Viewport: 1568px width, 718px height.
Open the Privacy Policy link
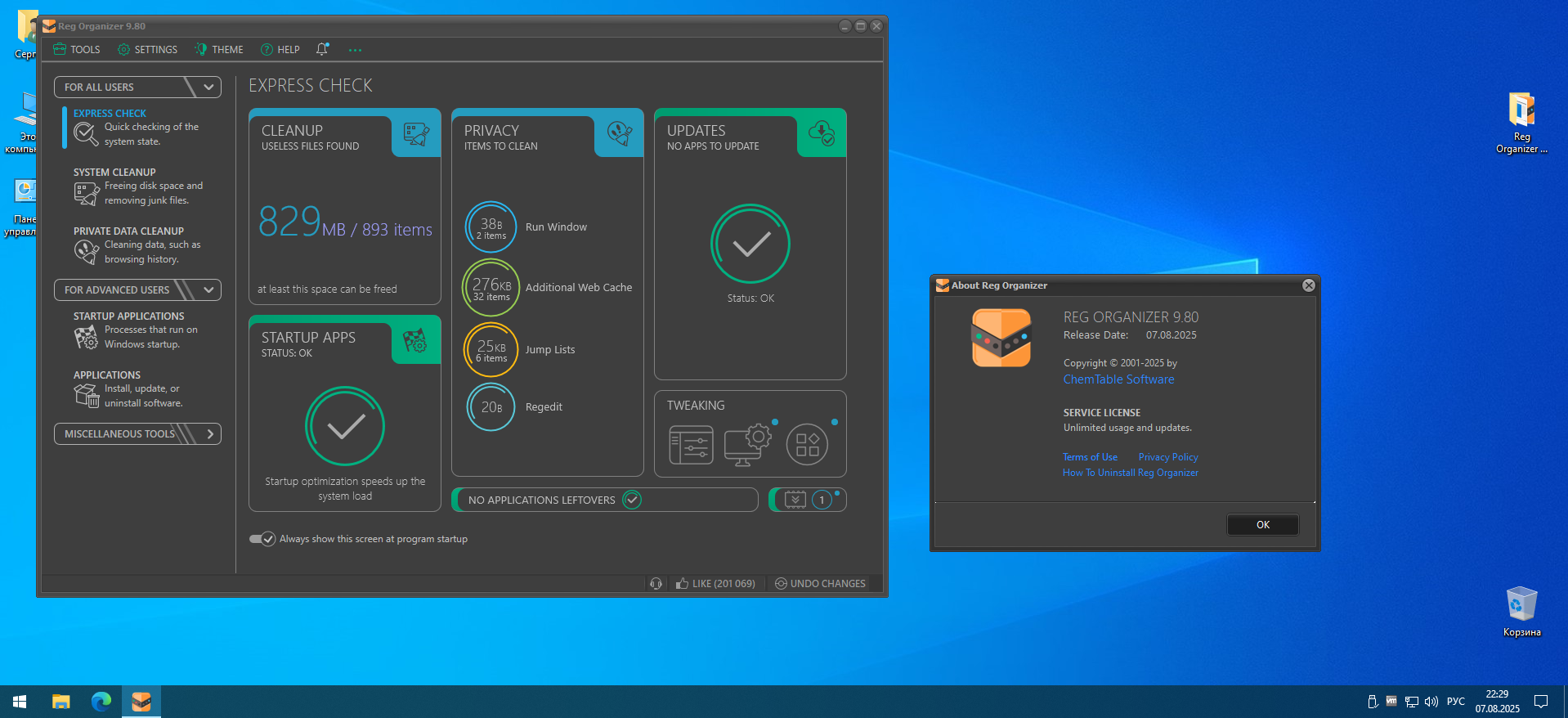1168,457
